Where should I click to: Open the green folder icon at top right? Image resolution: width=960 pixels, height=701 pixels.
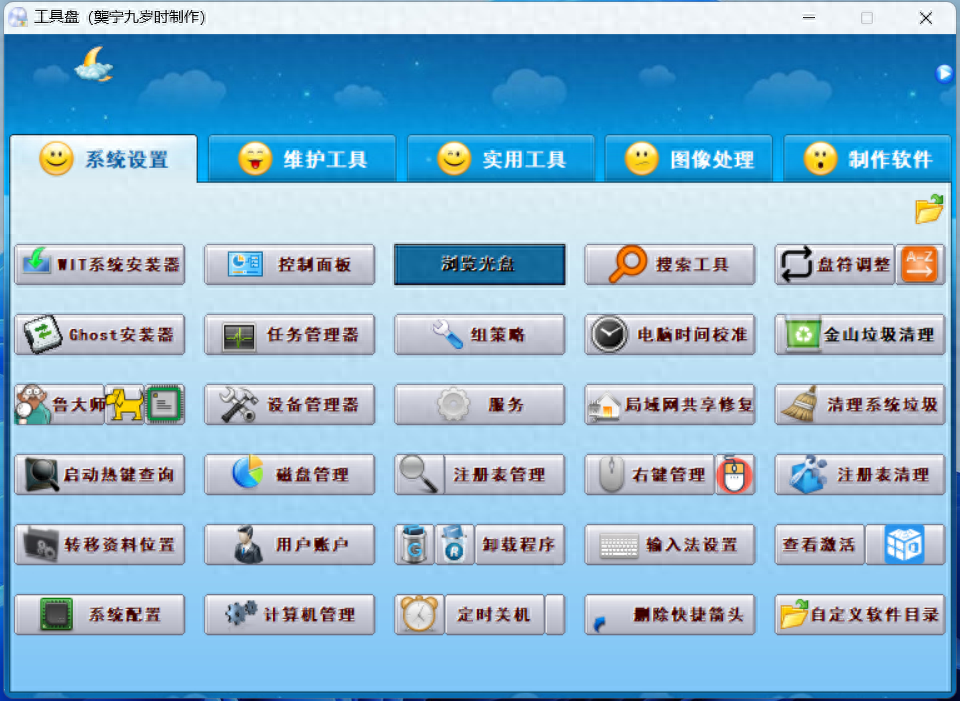click(x=929, y=209)
